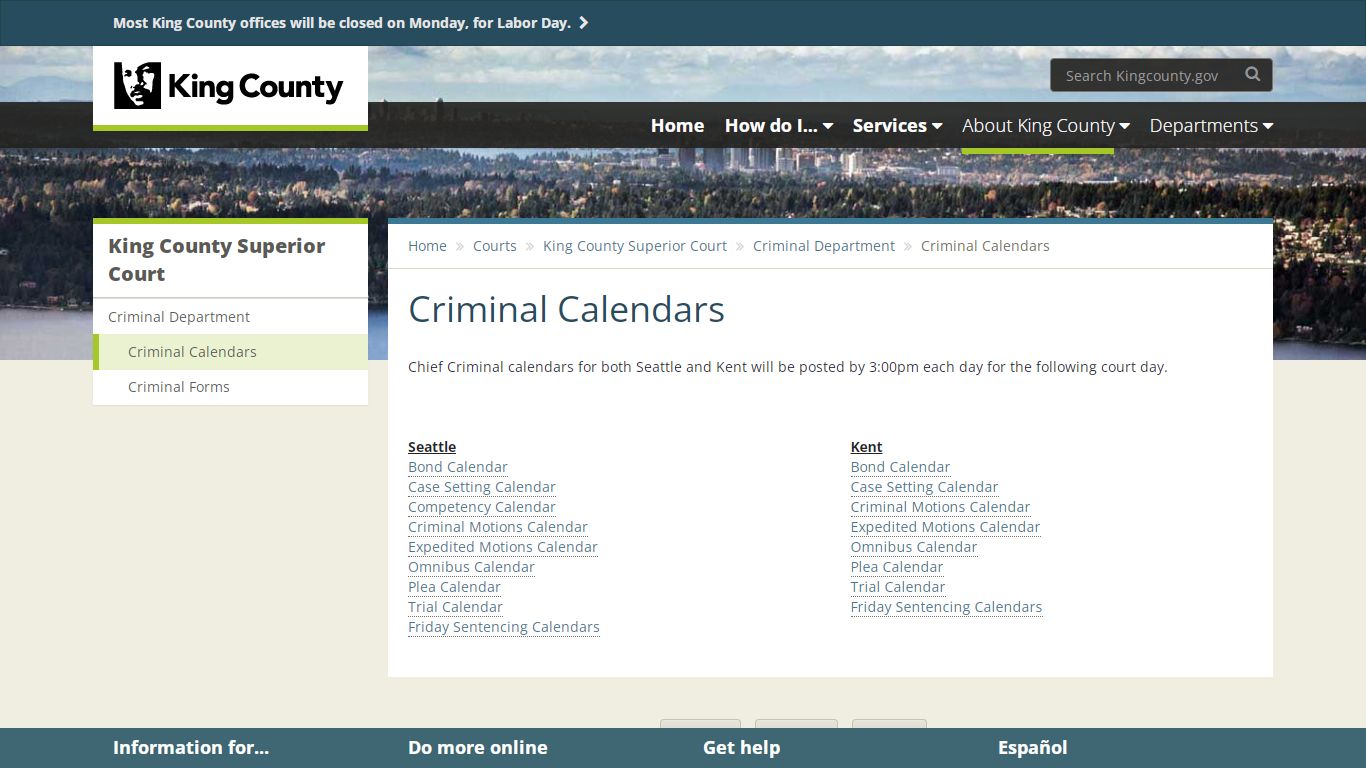Select Criminal Forms in sidebar
The height and width of the screenshot is (768, 1366).
(230, 387)
